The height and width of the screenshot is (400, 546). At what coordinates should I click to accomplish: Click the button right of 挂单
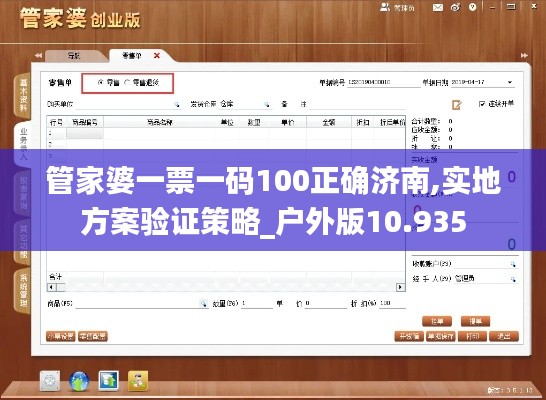[x=475, y=321]
